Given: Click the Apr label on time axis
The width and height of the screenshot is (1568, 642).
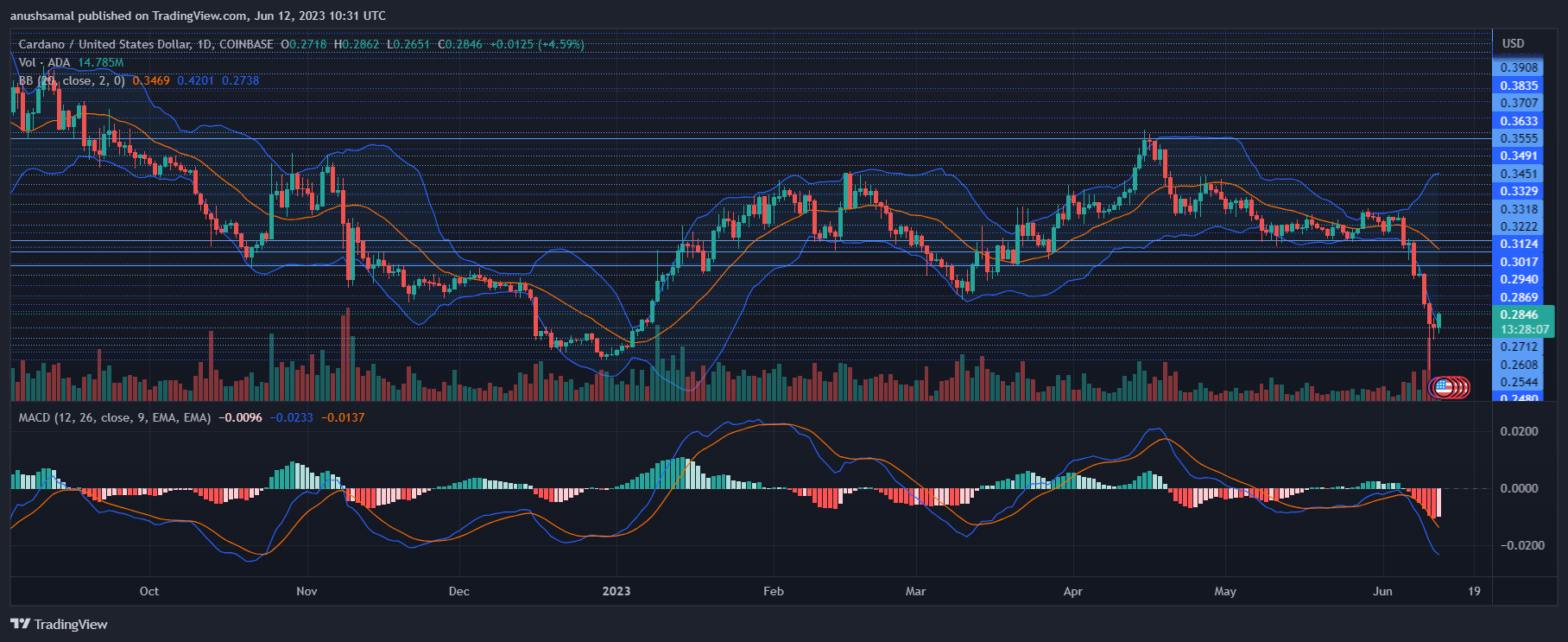Looking at the screenshot, I should click(x=1072, y=591).
